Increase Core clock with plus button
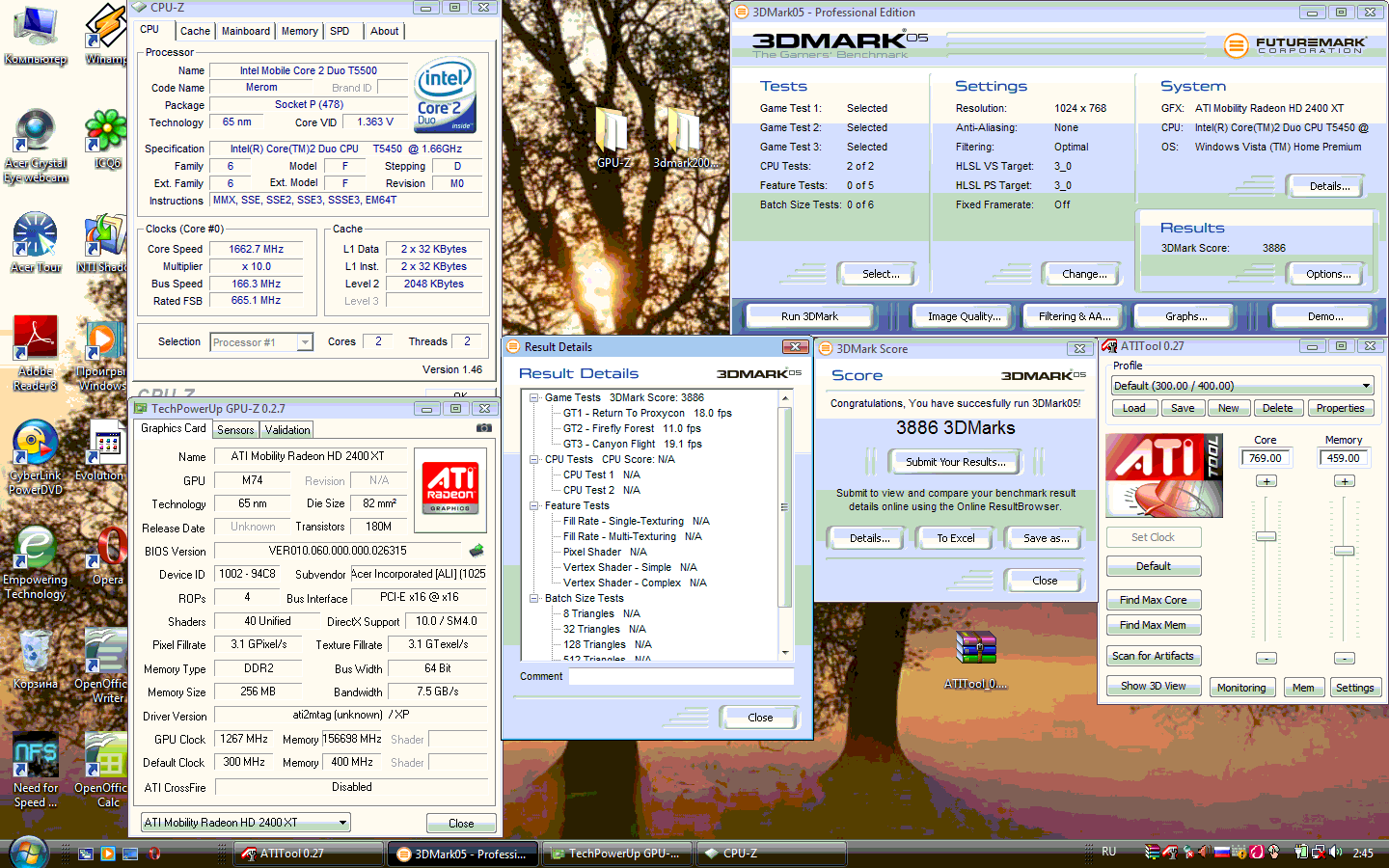Image resolution: width=1389 pixels, height=868 pixels. tap(1266, 481)
